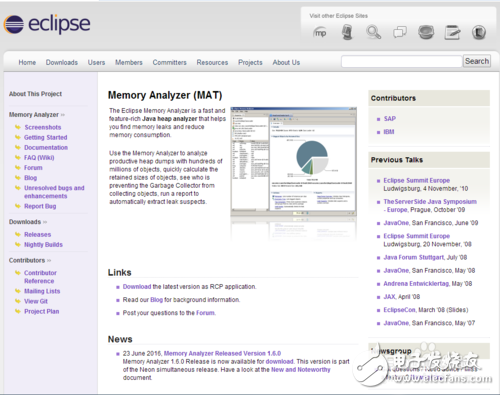Image resolution: width=500 pixels, height=395 pixels.
Task: Click the Memory Analyzer sidebar heading
Action: pos(34,115)
